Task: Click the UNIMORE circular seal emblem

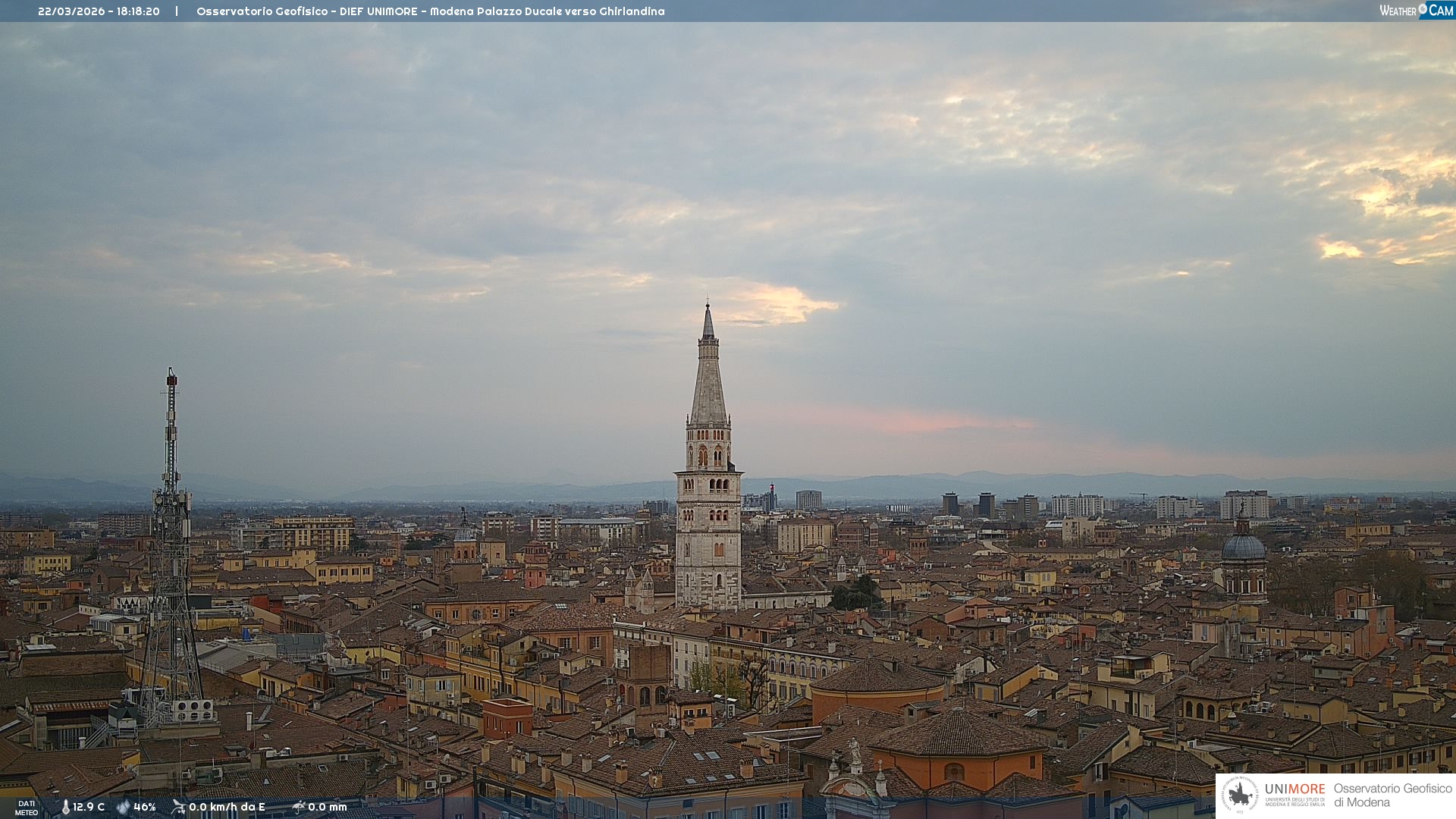Action: [x=1240, y=795]
